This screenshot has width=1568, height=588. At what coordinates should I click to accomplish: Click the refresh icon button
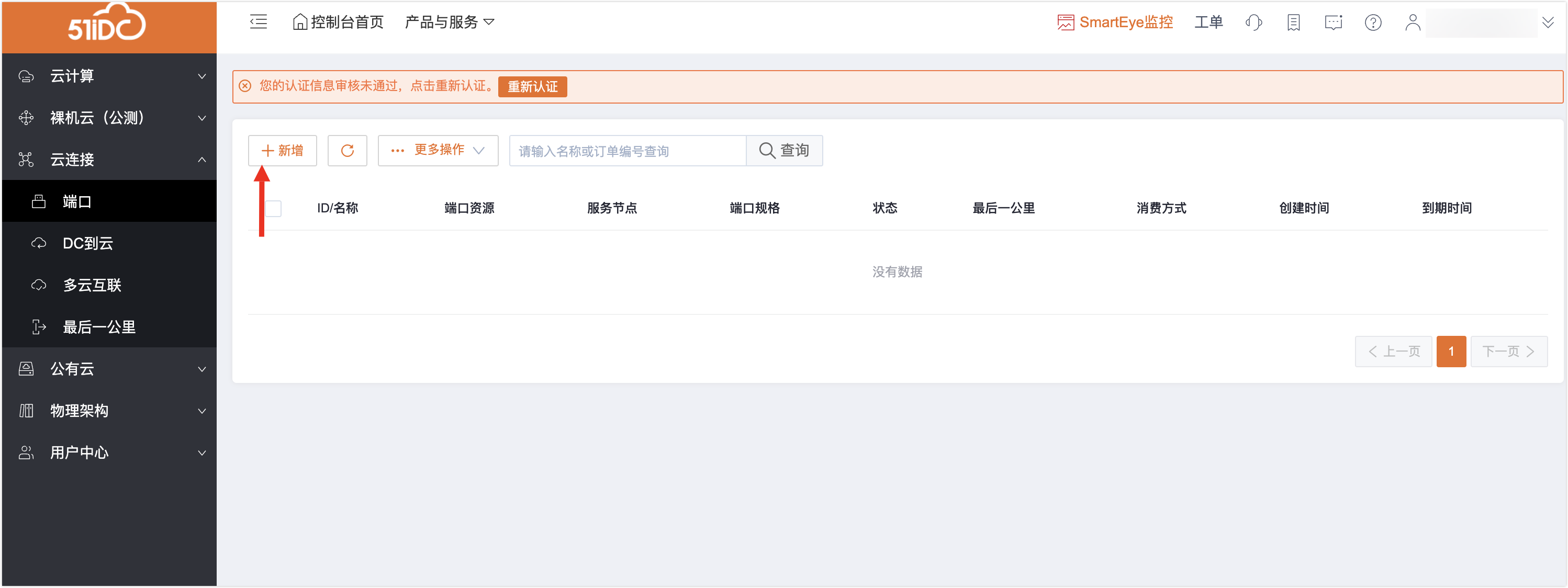pos(347,150)
